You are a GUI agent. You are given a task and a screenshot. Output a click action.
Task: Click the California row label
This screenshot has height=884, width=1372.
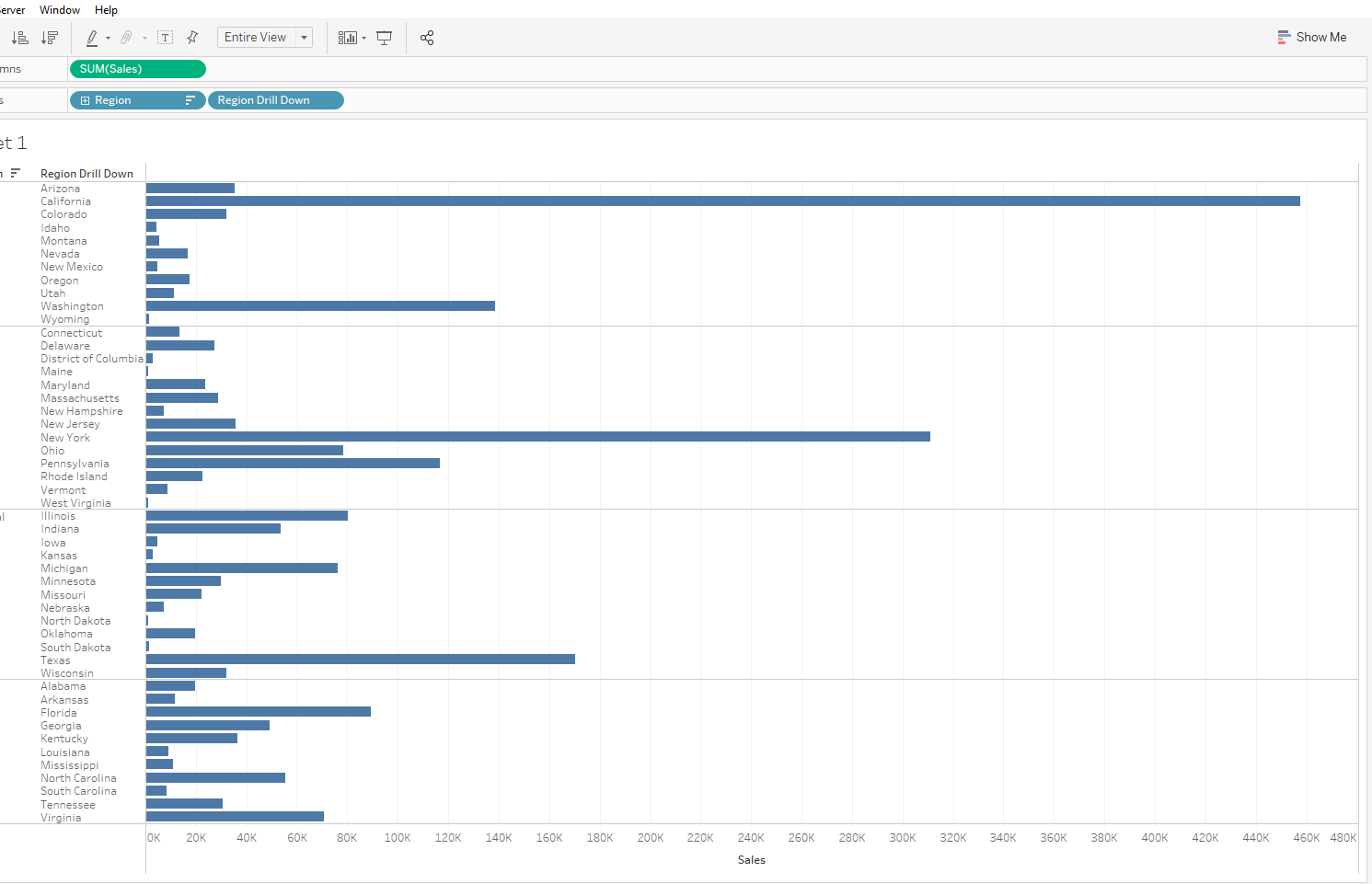tap(65, 201)
